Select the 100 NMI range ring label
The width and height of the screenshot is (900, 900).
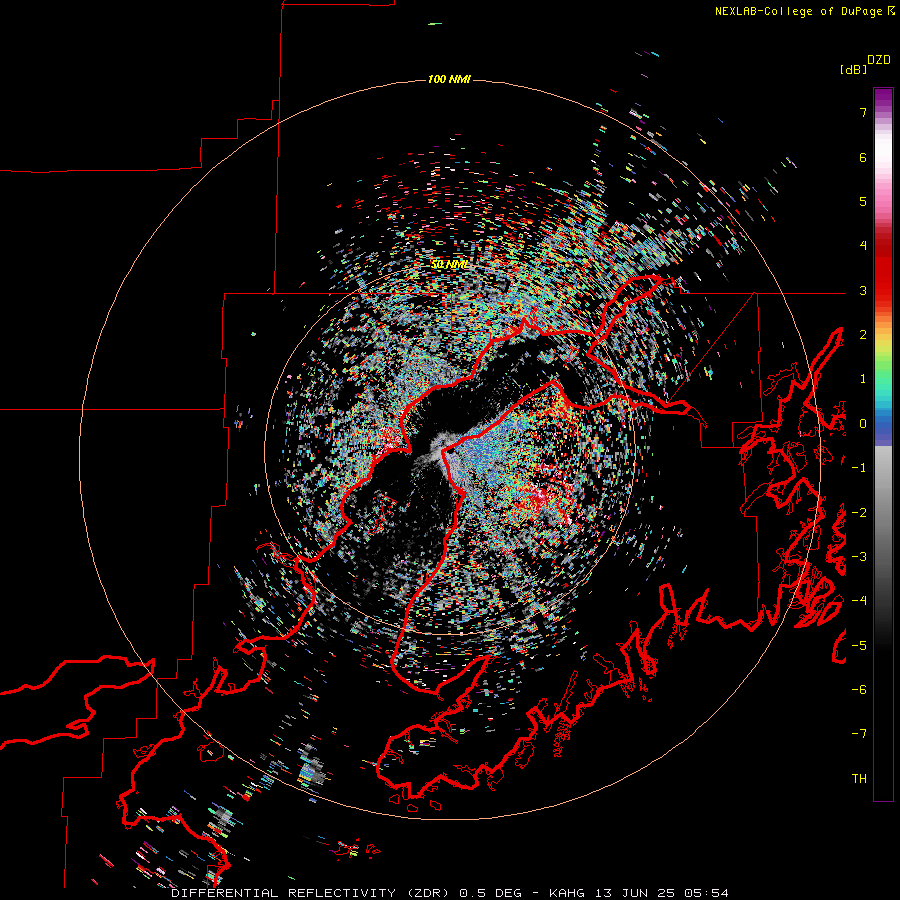tap(449, 79)
